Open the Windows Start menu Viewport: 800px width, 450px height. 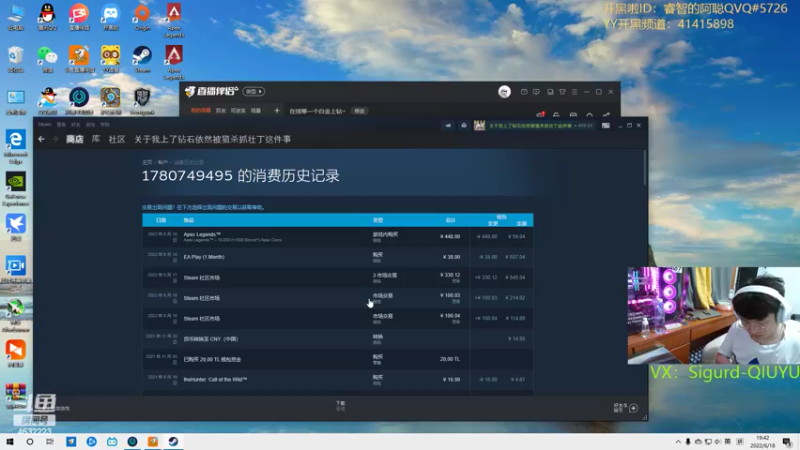[10, 442]
